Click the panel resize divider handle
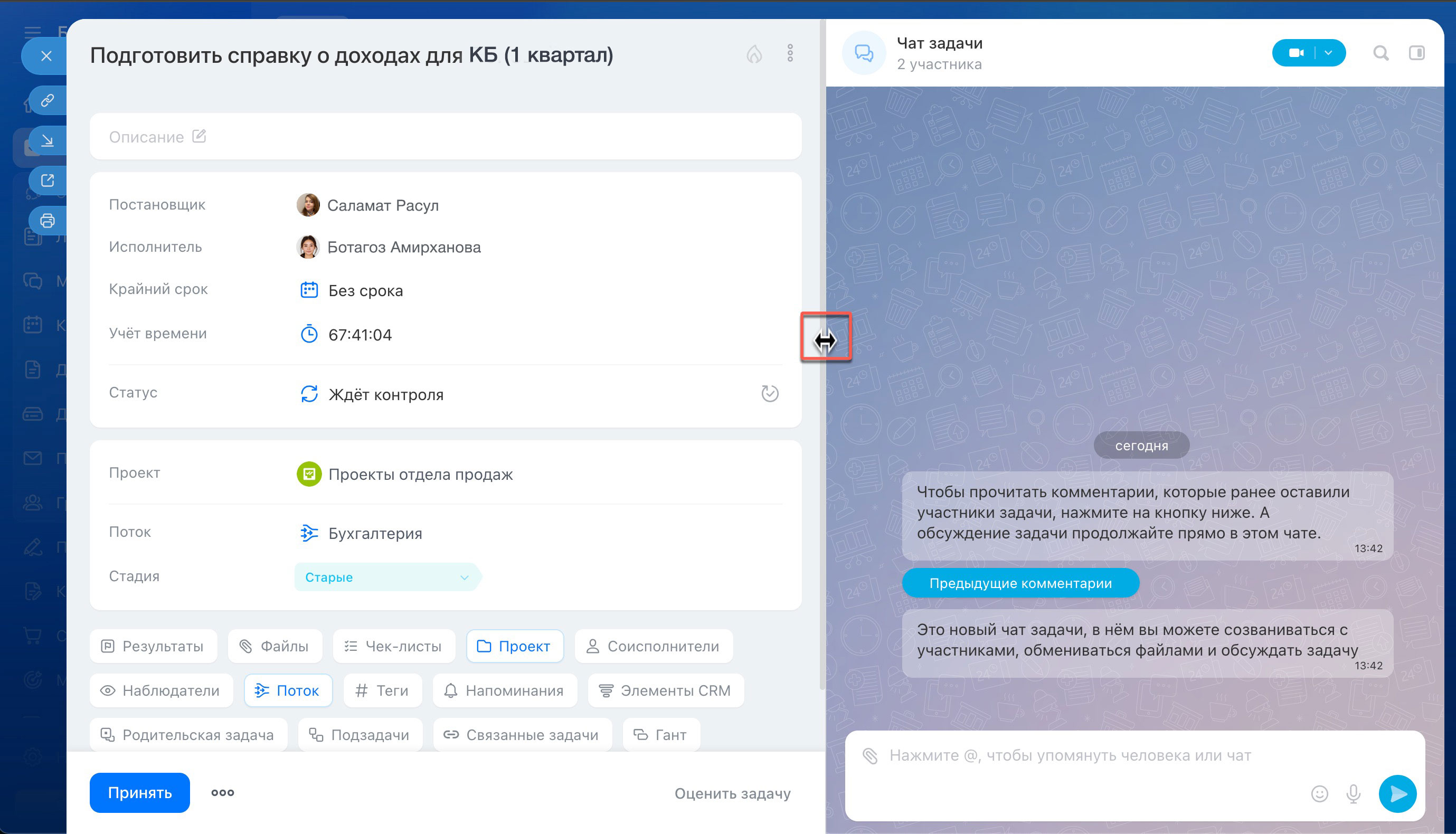Screen dimensions: 1456x834 [825, 341]
